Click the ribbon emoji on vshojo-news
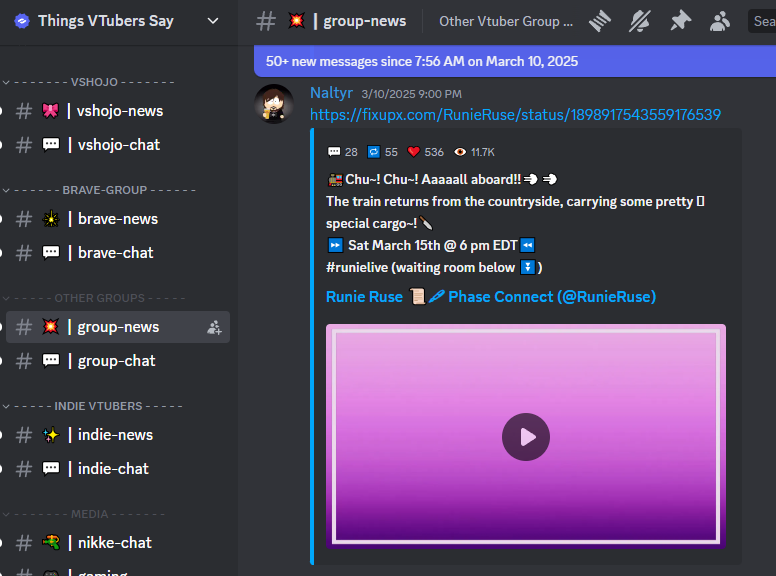 (50, 111)
